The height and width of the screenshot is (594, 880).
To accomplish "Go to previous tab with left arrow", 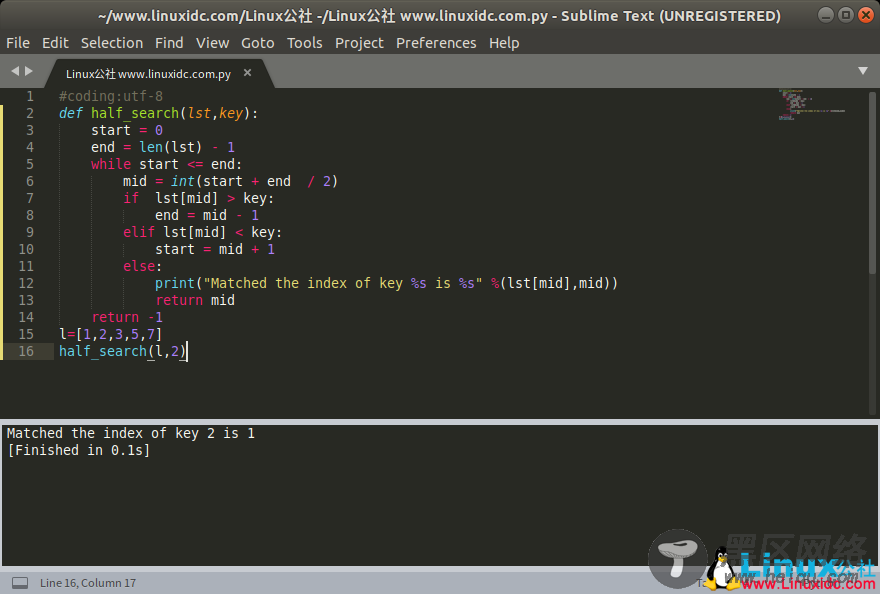I will point(15,71).
